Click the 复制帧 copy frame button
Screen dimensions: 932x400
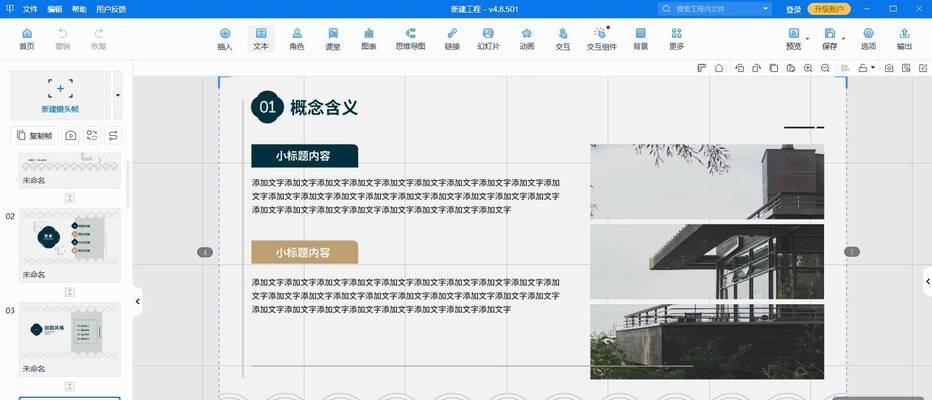click(x=34, y=136)
